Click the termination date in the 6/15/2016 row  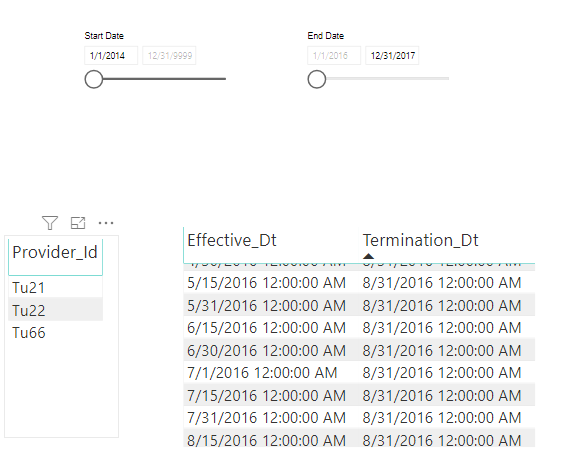click(442, 328)
